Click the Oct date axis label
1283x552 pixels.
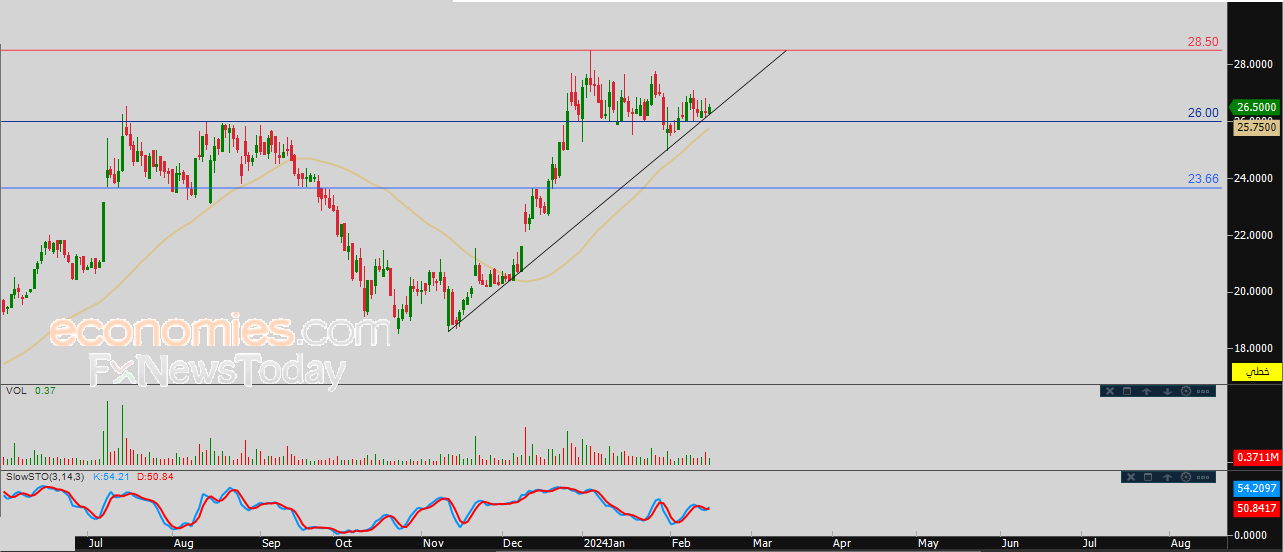tap(343, 543)
